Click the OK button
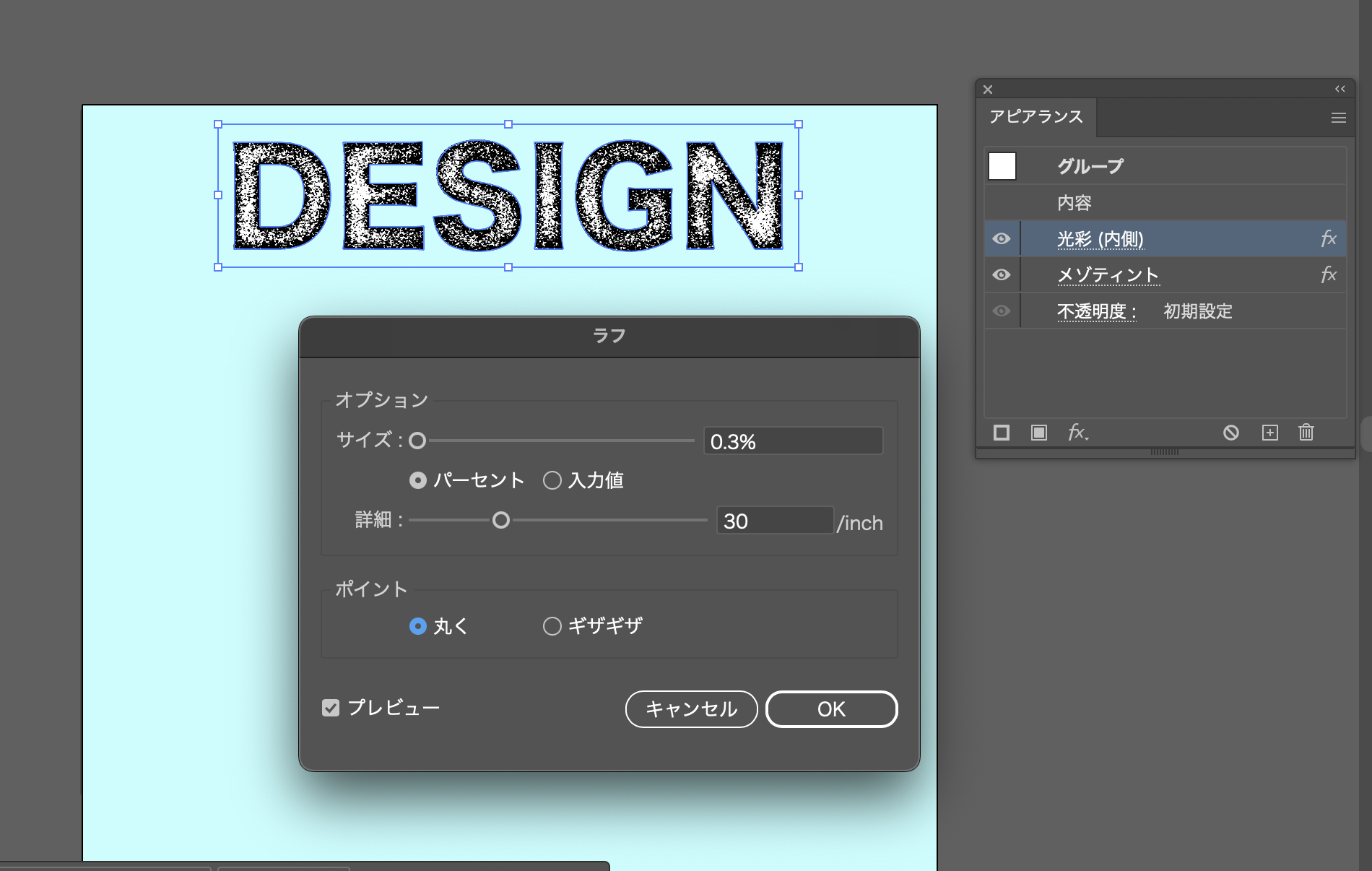The width and height of the screenshot is (1372, 871). 831,709
